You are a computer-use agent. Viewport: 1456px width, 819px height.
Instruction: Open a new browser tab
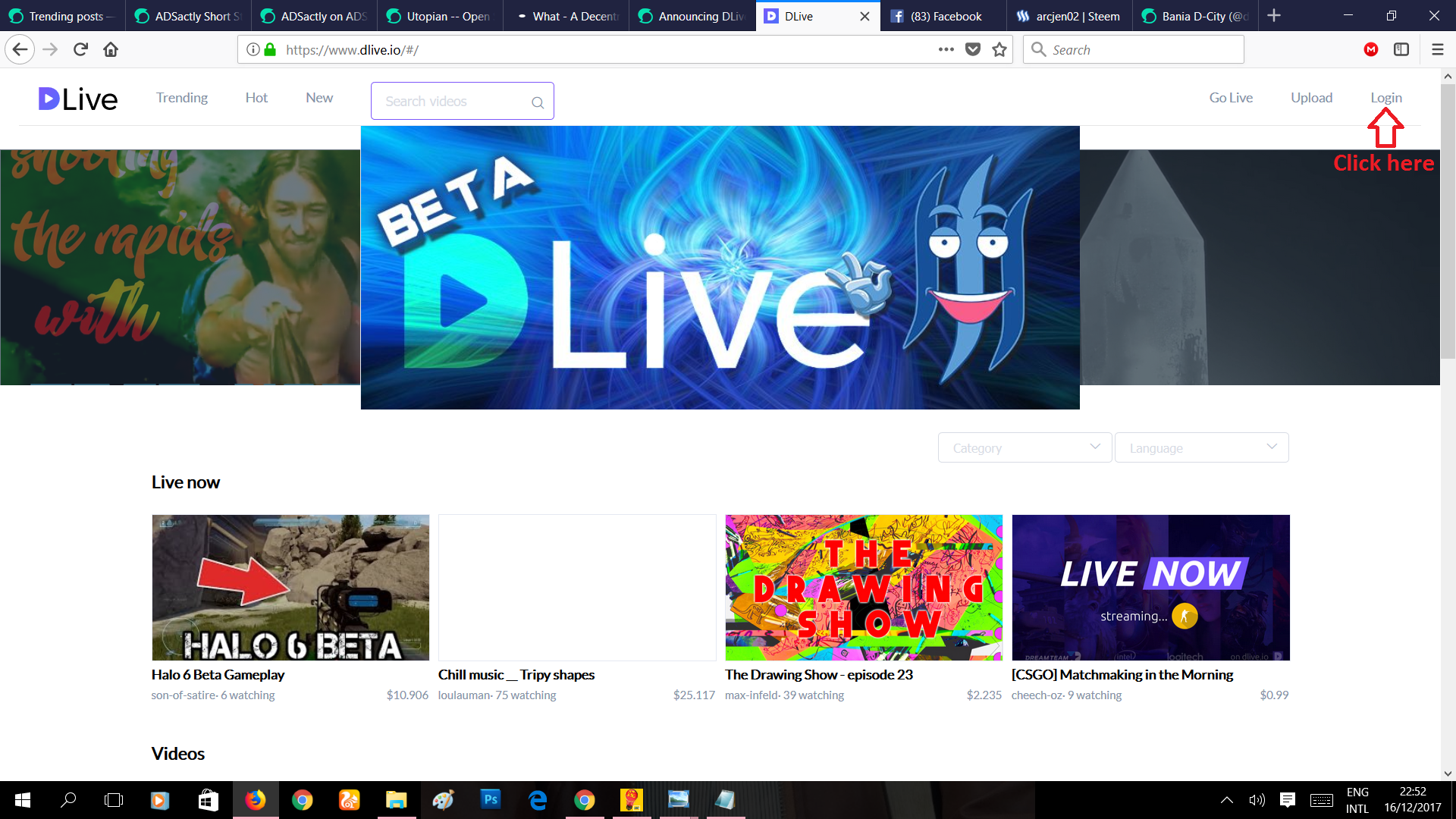1274,16
